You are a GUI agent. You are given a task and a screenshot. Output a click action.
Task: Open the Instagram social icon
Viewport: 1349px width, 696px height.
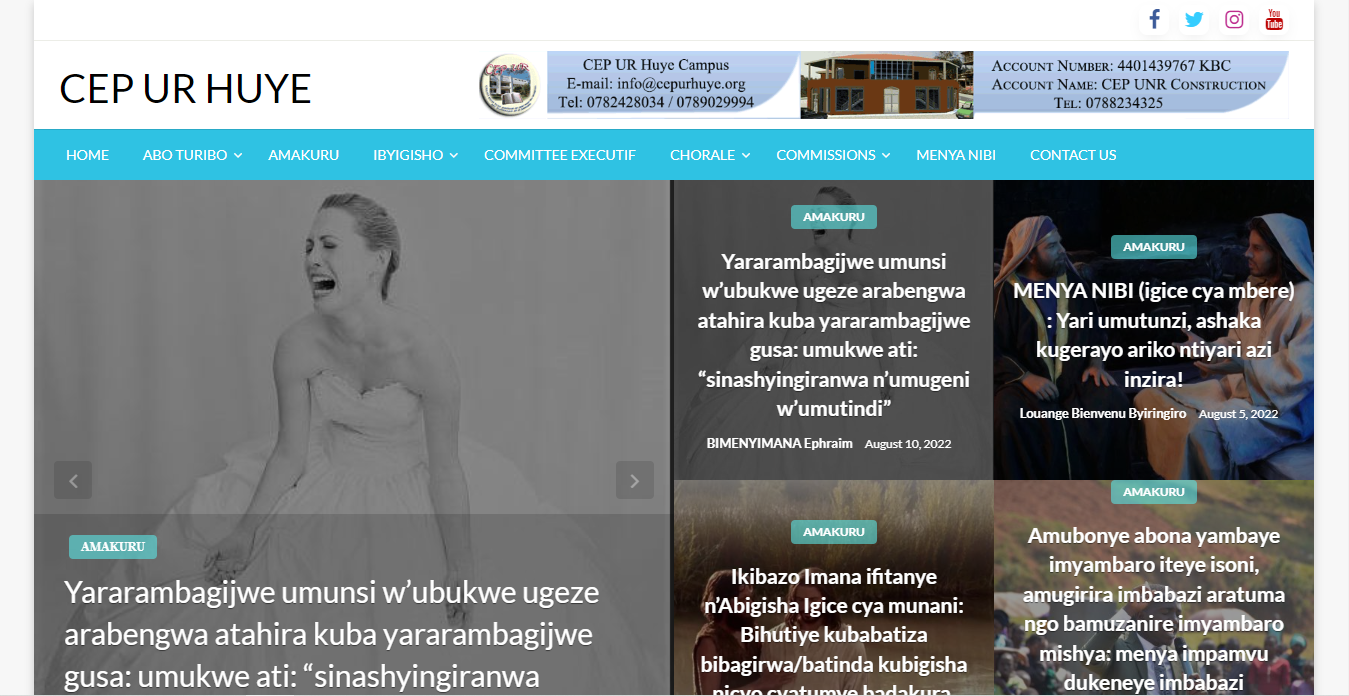(1234, 20)
